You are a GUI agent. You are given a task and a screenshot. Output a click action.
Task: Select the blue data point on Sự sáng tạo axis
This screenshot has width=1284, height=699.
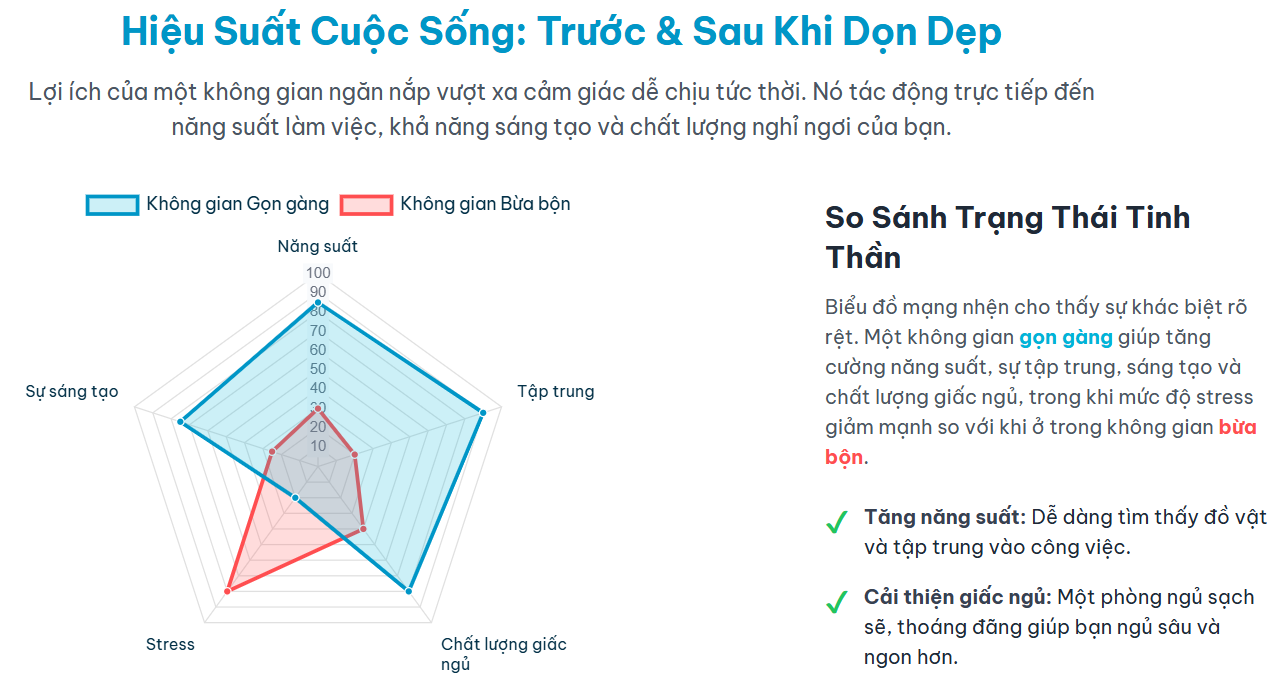pos(181,423)
